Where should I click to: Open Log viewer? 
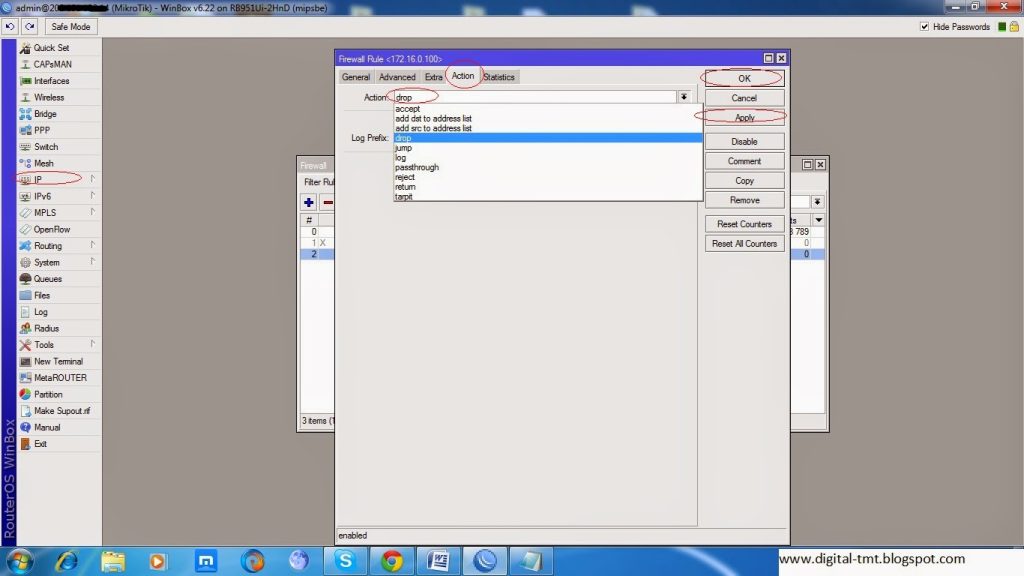(x=59, y=312)
